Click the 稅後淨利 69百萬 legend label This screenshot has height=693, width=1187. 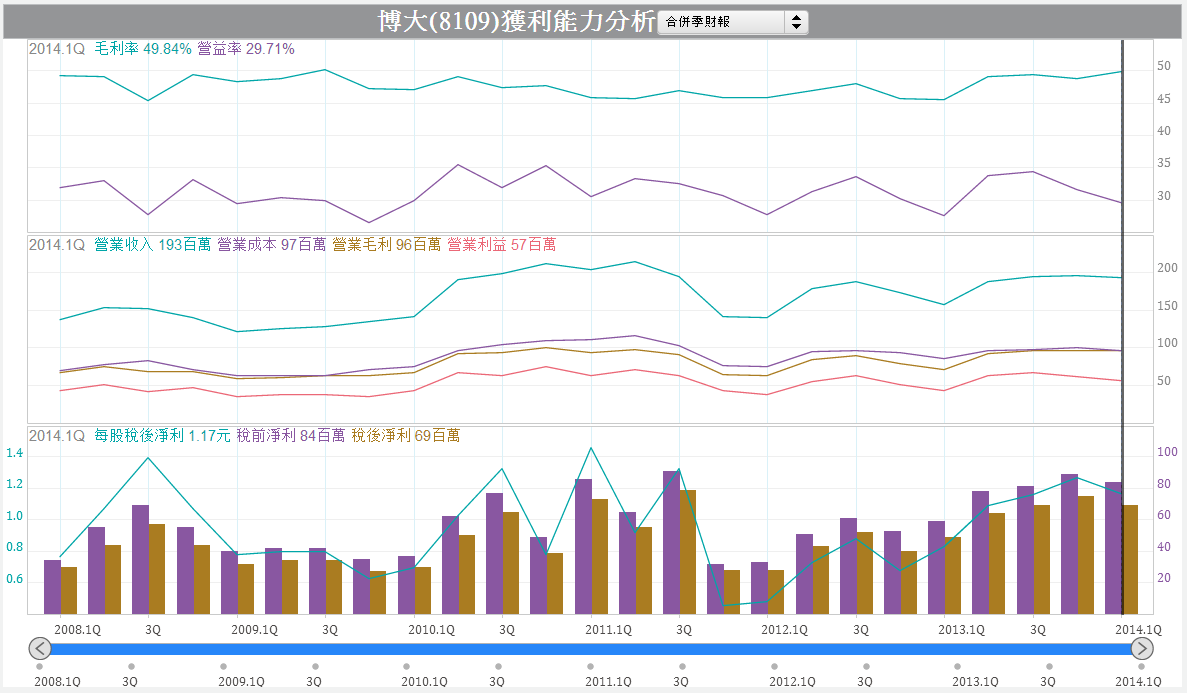[x=406, y=435]
